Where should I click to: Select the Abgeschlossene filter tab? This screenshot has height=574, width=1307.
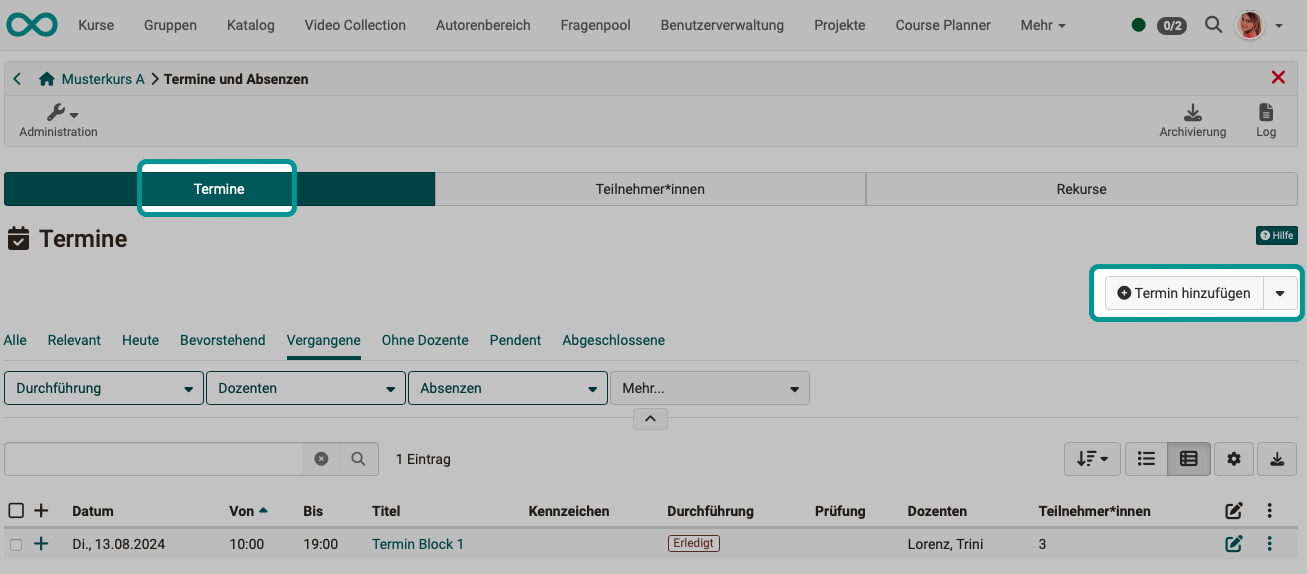click(613, 340)
